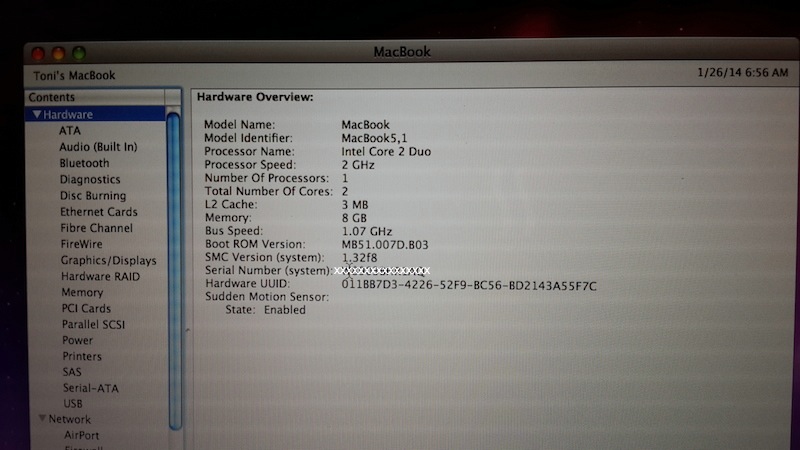Select AirPort under Network

pos(82,436)
